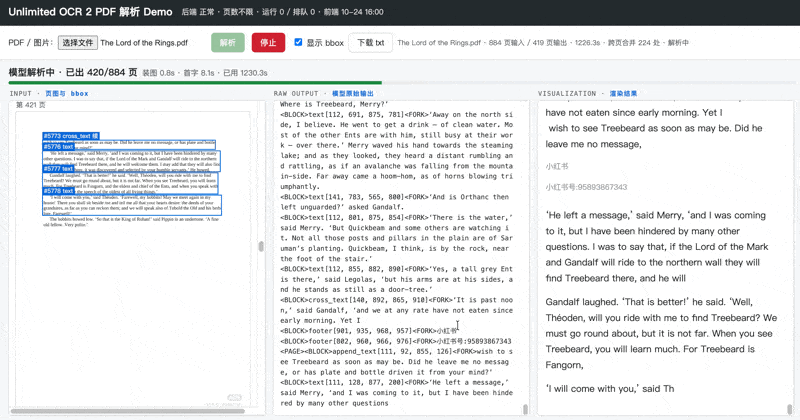Click the raw footer line ending 小红书号:95893867343

click(x=395, y=341)
